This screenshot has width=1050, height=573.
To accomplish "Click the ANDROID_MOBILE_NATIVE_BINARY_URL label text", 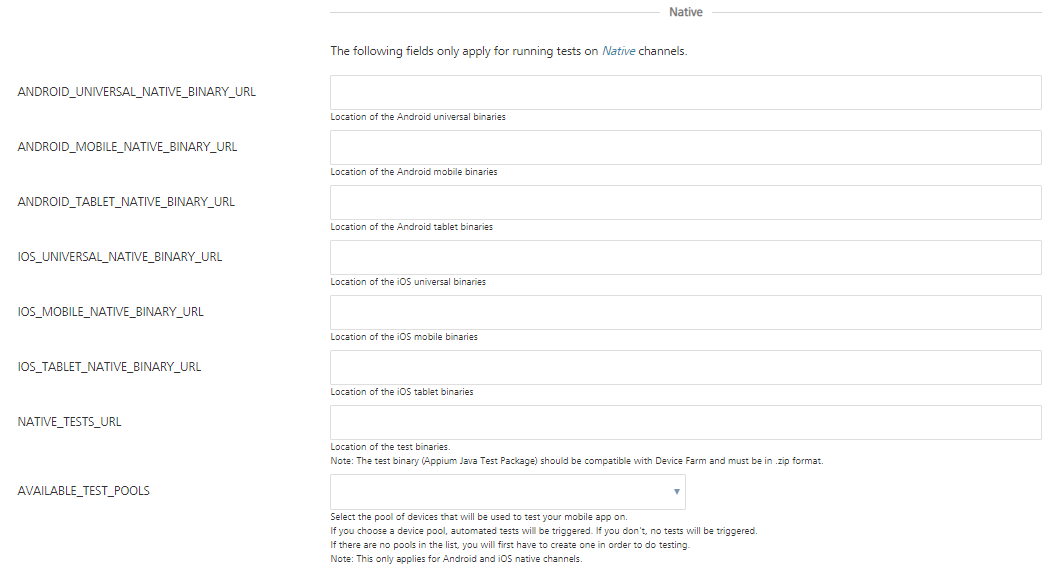I will point(127,147).
